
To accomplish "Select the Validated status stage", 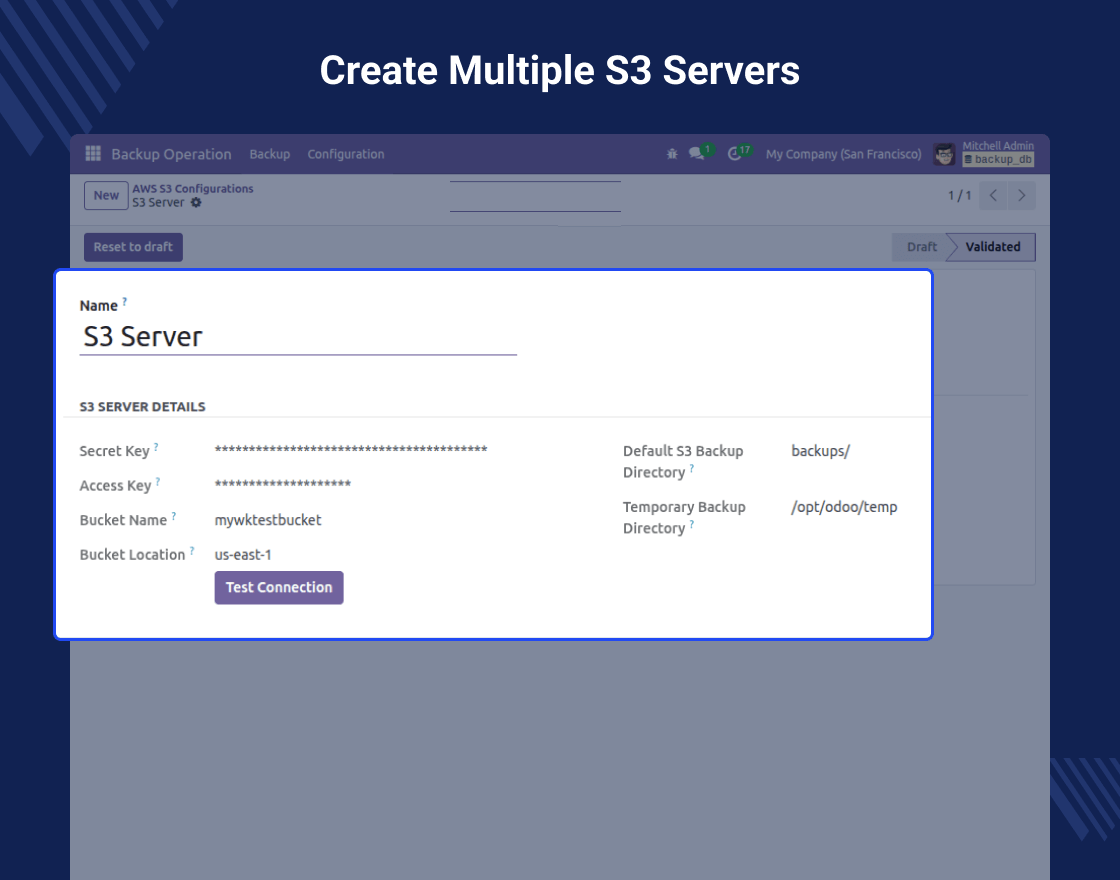I will pyautogui.click(x=993, y=247).
